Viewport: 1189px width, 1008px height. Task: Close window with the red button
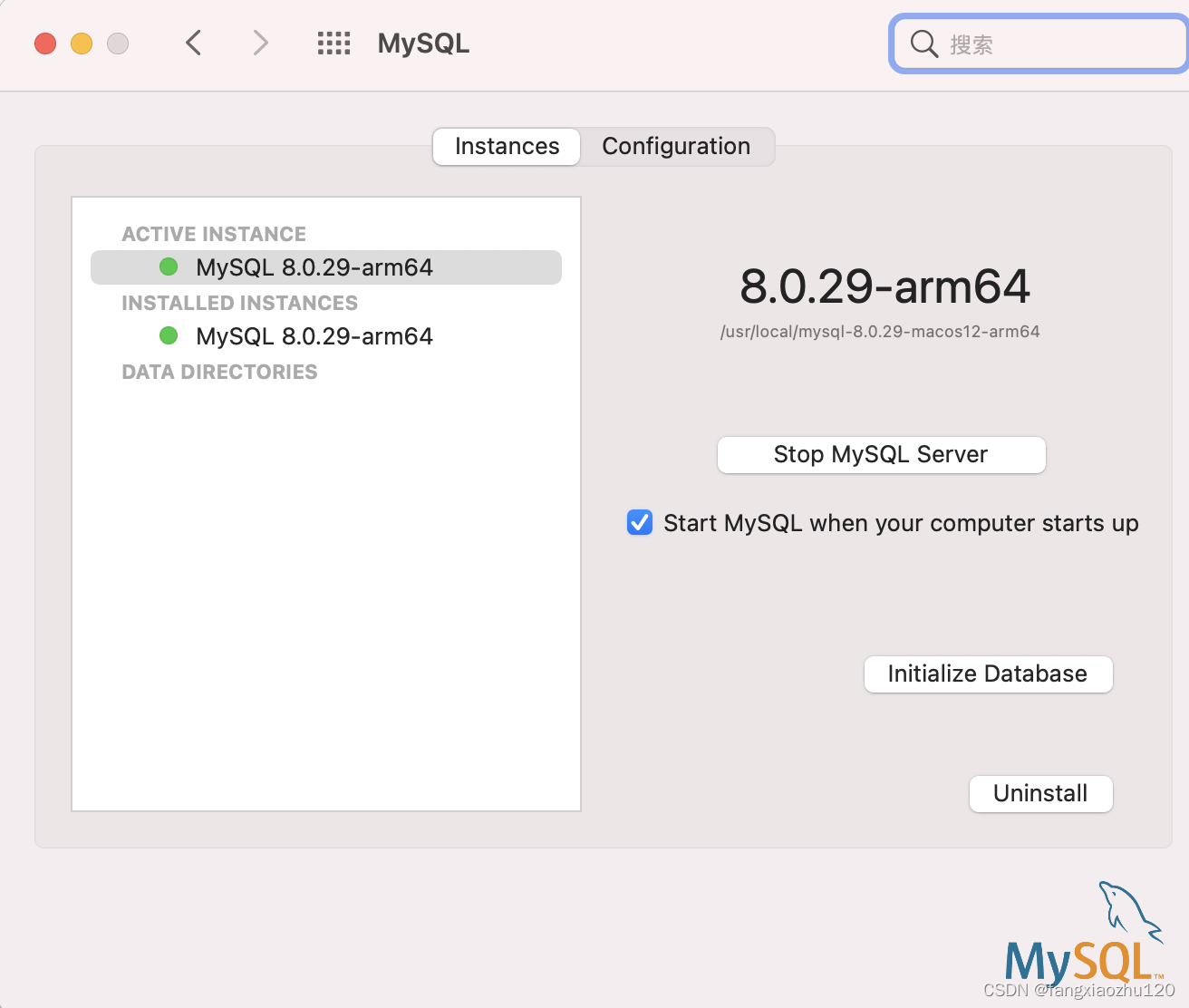[45, 44]
